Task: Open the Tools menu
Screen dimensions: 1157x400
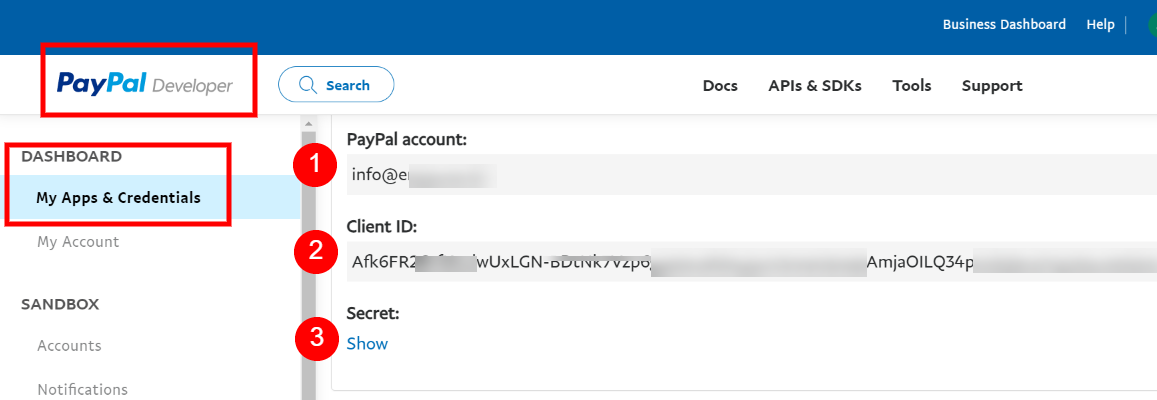Action: (x=911, y=86)
